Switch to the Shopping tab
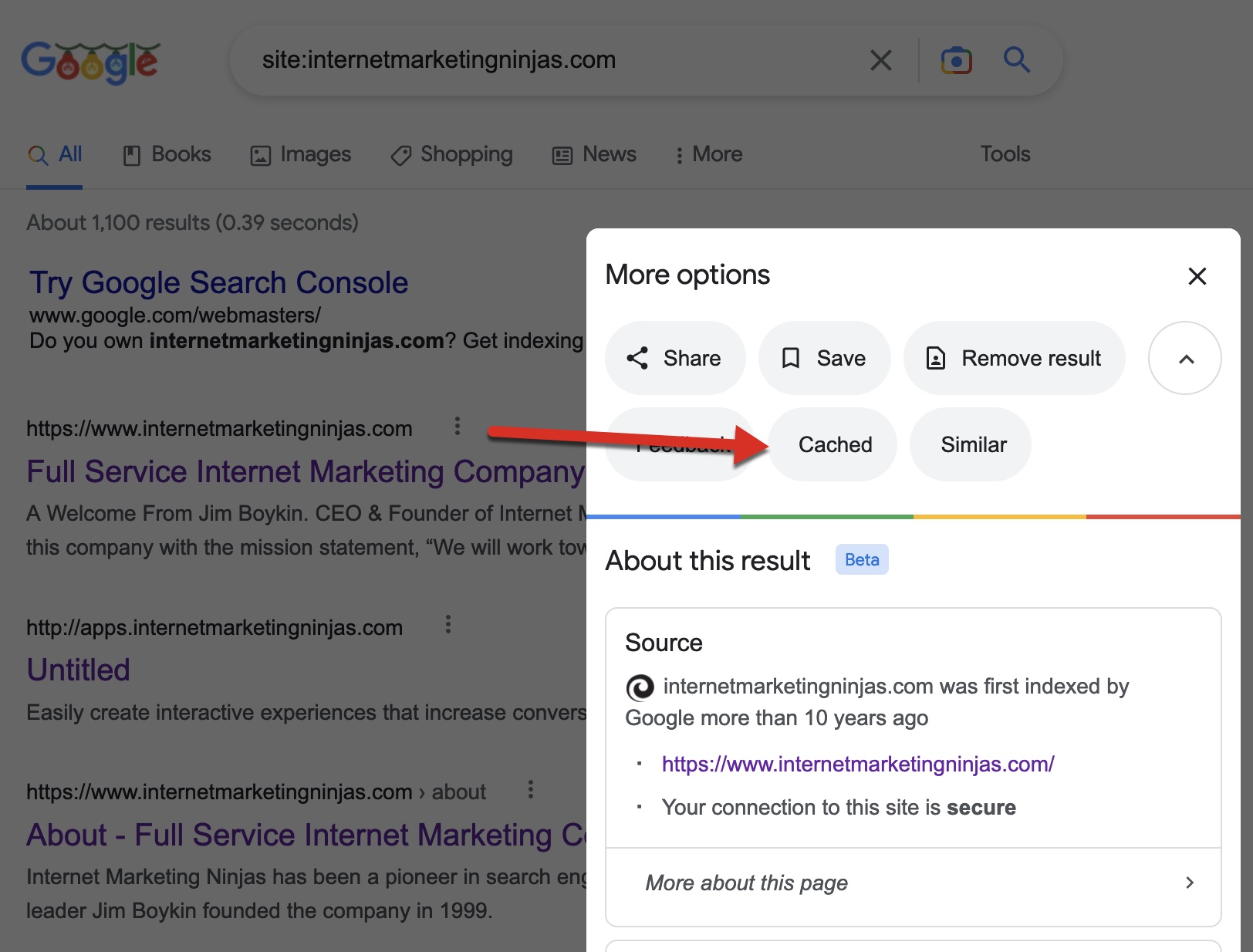Image resolution: width=1253 pixels, height=952 pixels. (451, 154)
